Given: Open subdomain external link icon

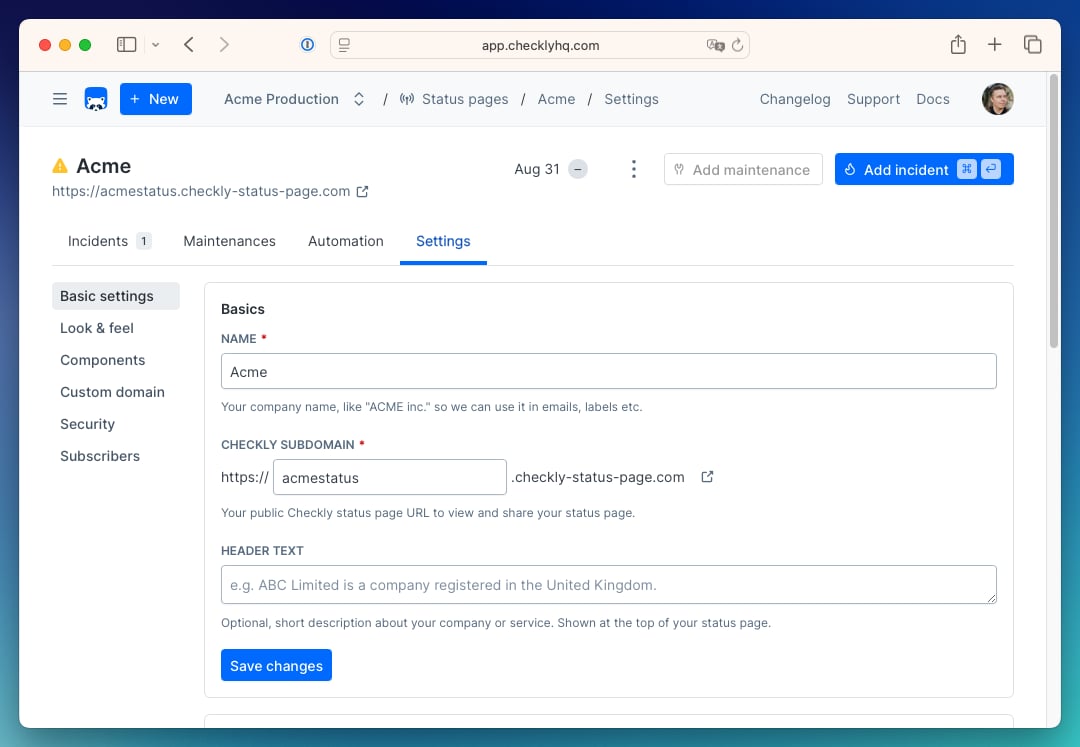Looking at the screenshot, I should (707, 476).
